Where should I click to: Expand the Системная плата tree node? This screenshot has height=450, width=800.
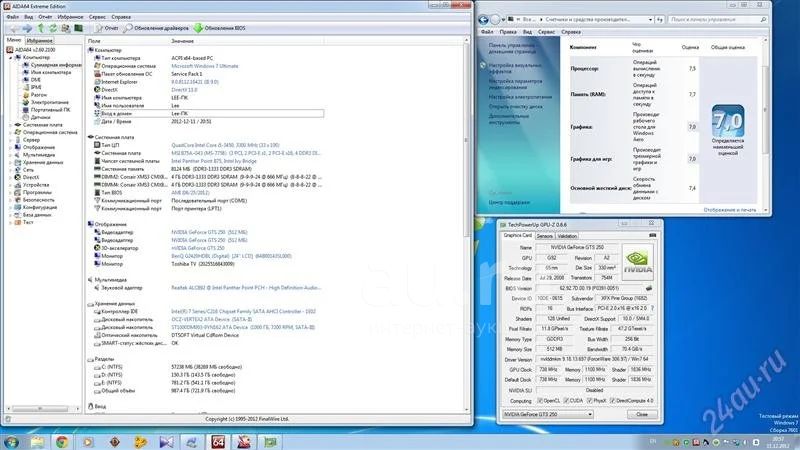pyautogui.click(x=10, y=125)
